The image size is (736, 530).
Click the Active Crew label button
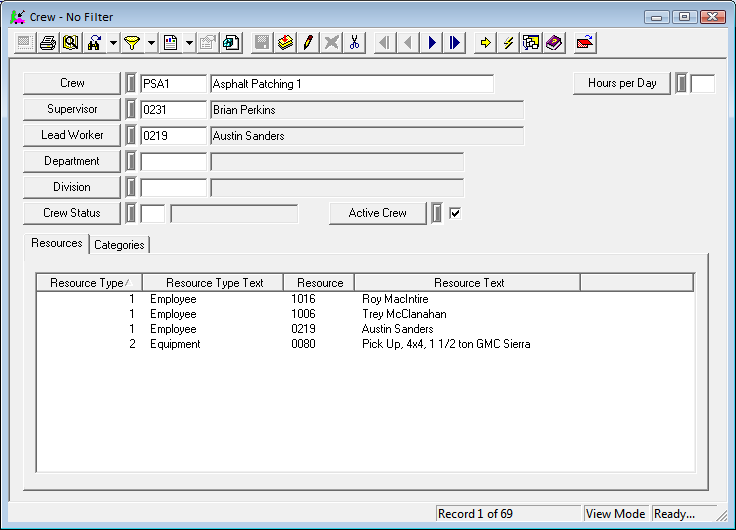click(378, 213)
